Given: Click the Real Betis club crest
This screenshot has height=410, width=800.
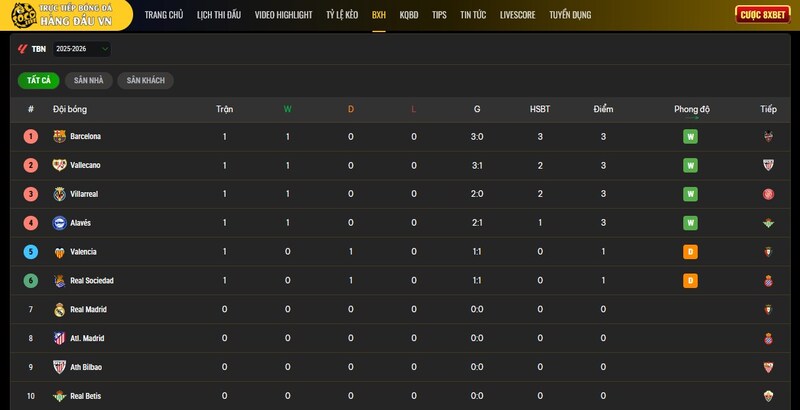Looking at the screenshot, I should pos(60,396).
